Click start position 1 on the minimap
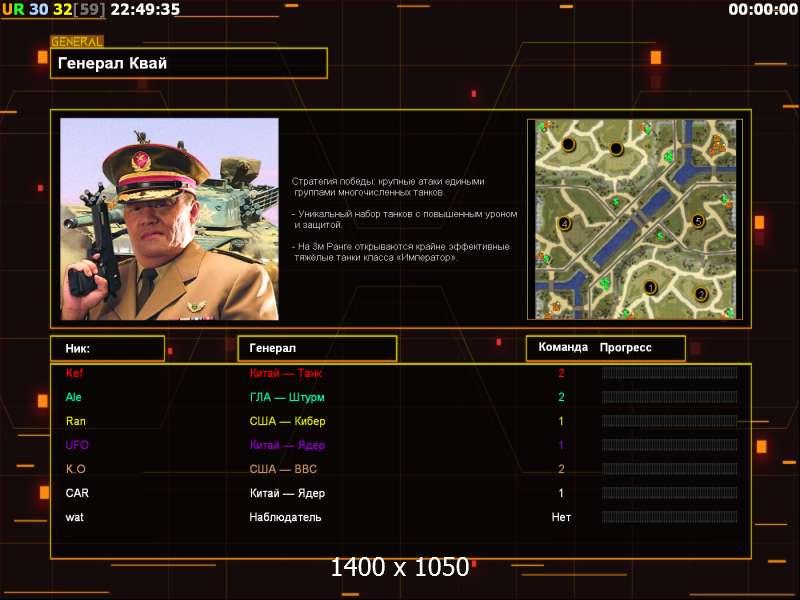This screenshot has width=800, height=600. [650, 287]
